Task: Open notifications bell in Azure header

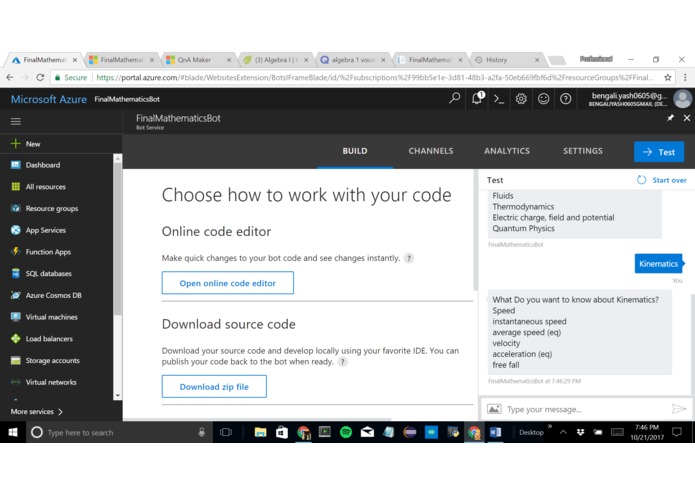Action: 477,98
